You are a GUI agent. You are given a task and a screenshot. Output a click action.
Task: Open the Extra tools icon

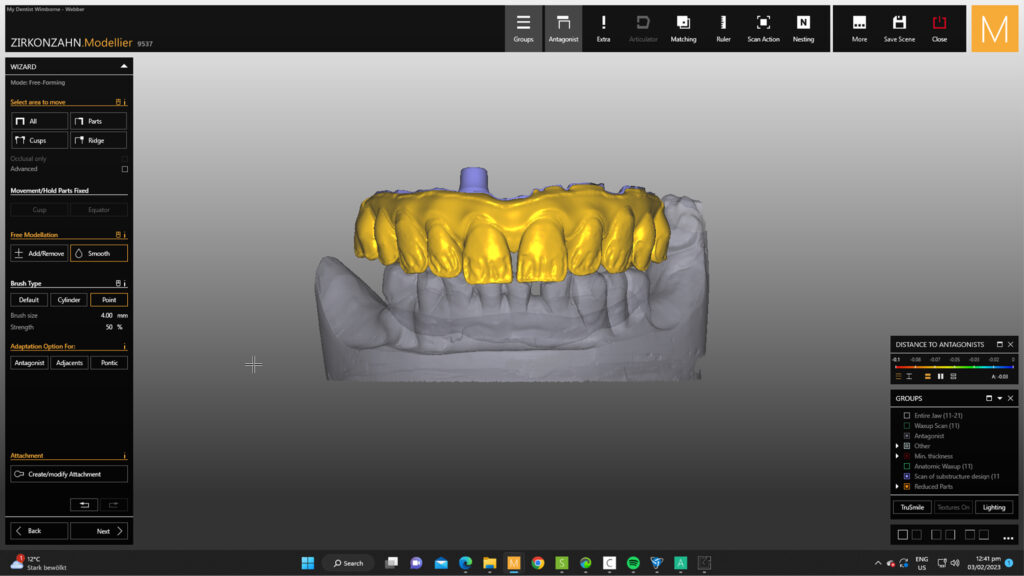[603, 27]
